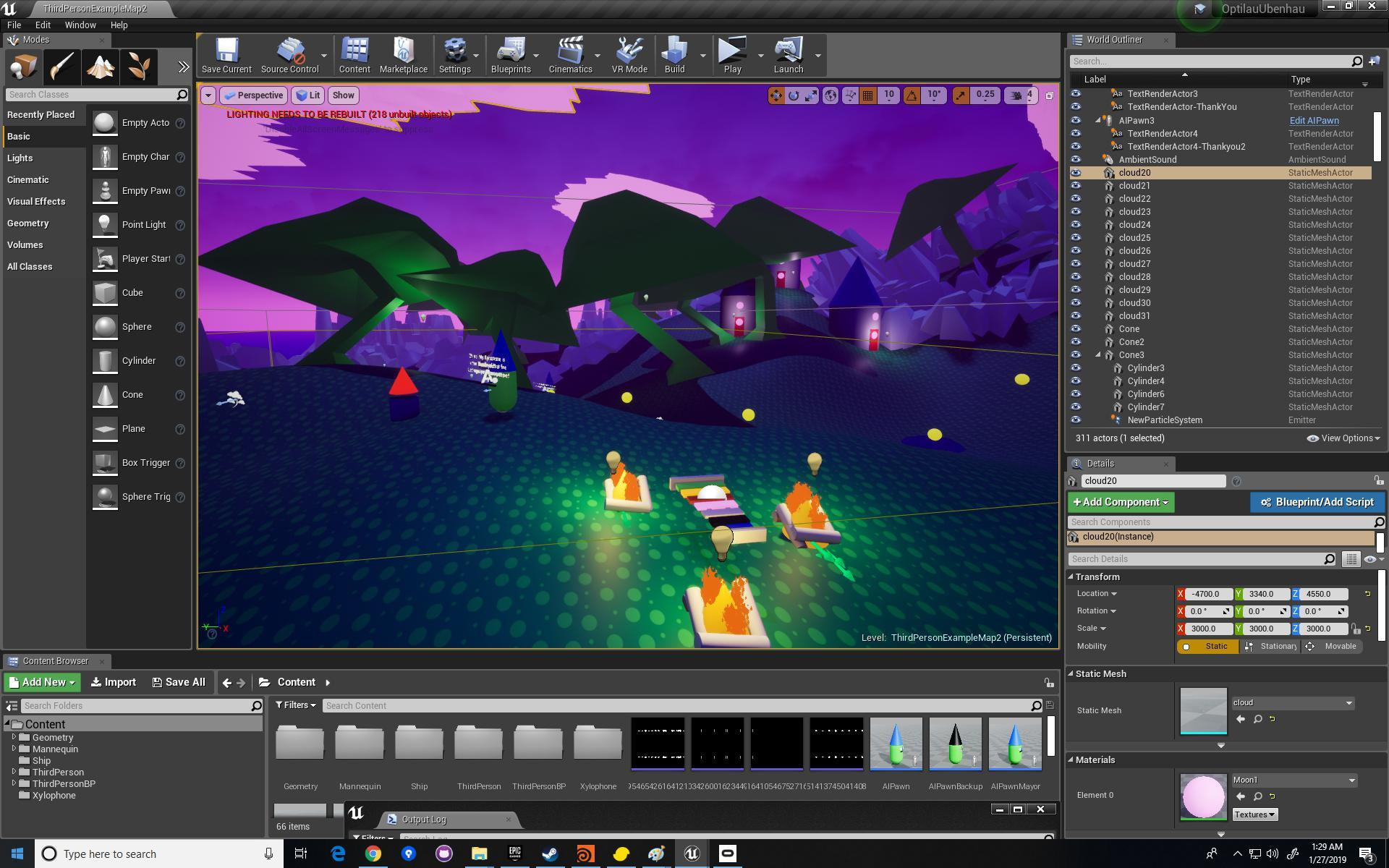Select the Landscape mode icon

[x=101, y=67]
